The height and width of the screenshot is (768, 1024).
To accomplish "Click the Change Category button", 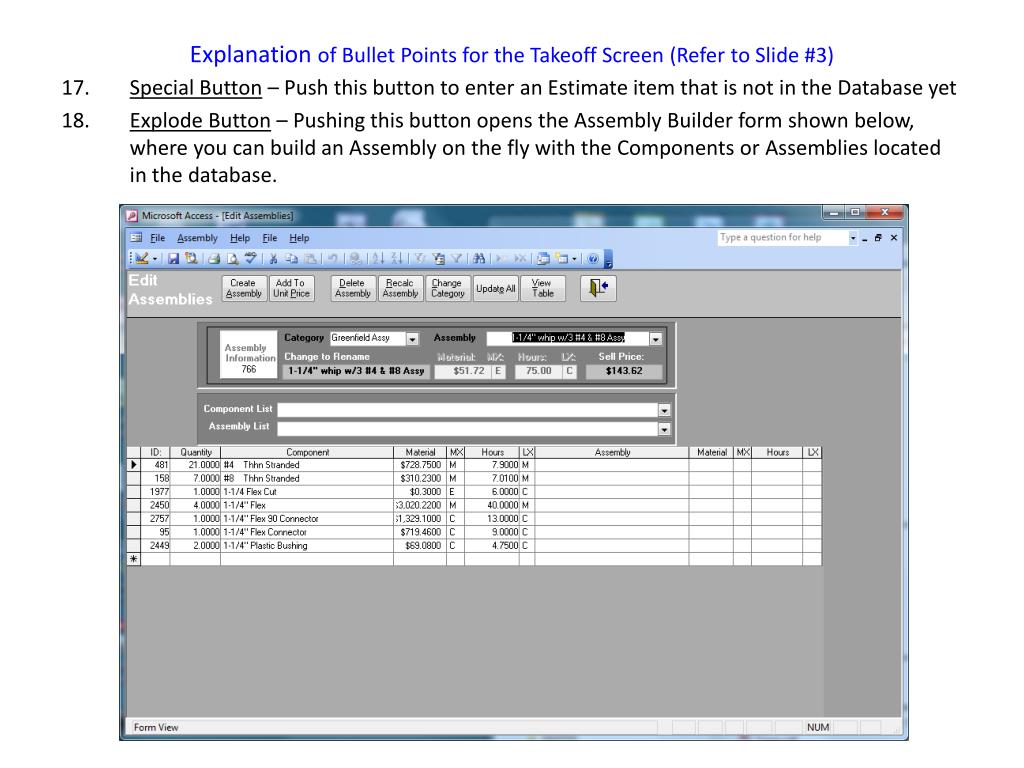I will (448, 288).
